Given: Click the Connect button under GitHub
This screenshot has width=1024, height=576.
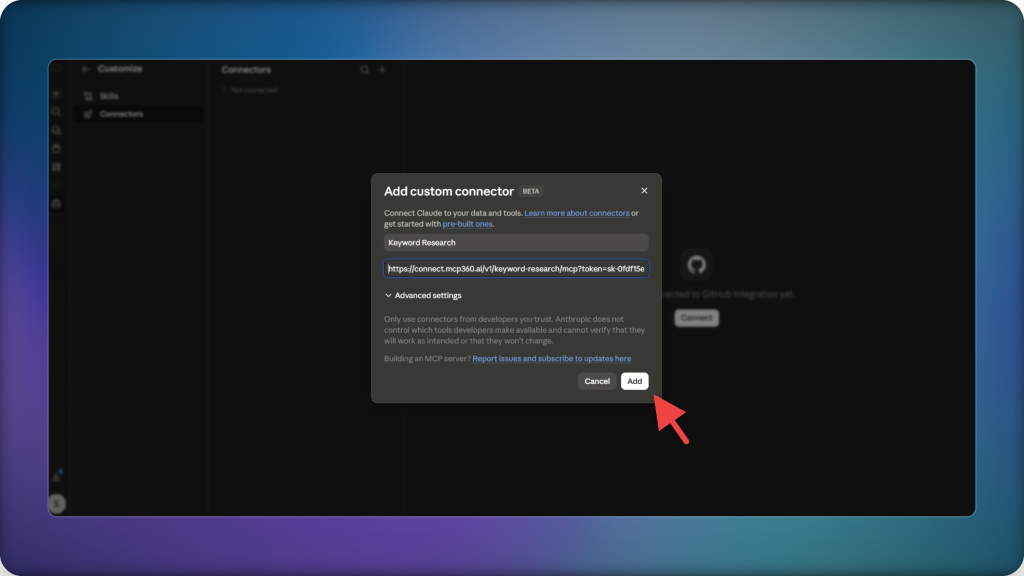Looking at the screenshot, I should coord(696,318).
